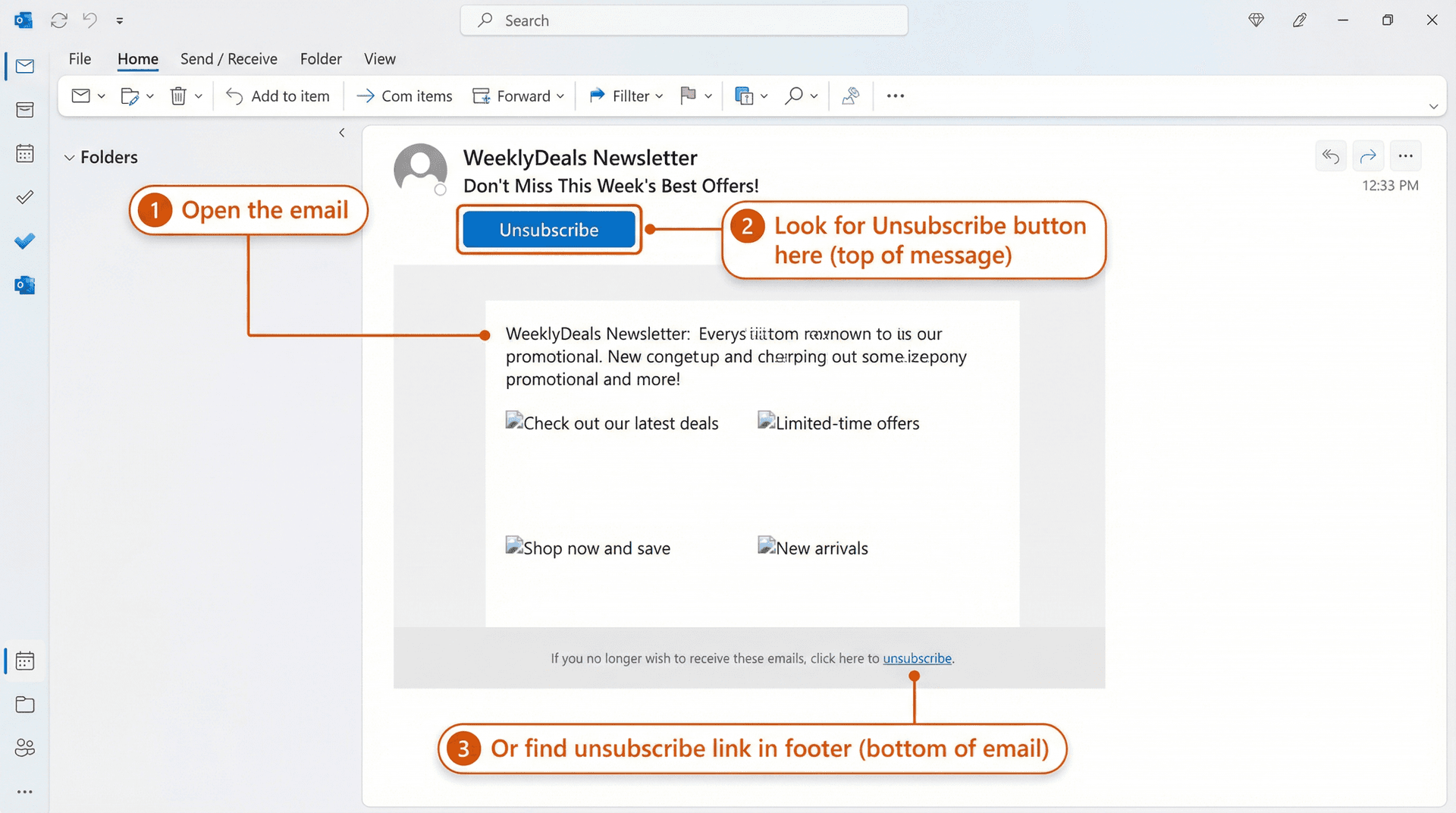Image resolution: width=1456 pixels, height=813 pixels.
Task: Click the Reply arrow at top right
Action: pyautogui.click(x=1330, y=155)
